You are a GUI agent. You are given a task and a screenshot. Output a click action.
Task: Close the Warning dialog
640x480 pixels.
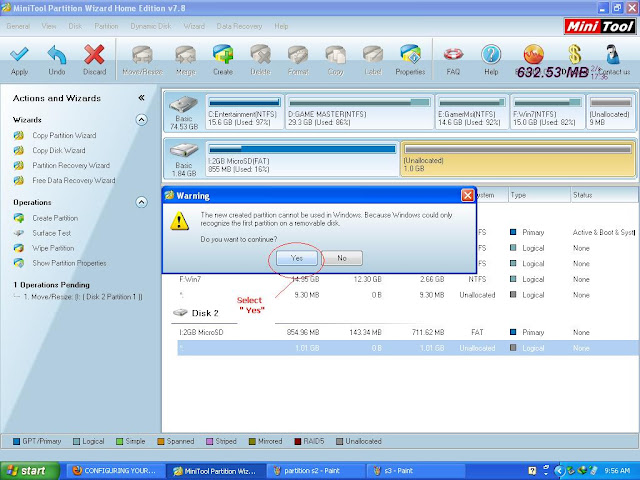[467, 196]
